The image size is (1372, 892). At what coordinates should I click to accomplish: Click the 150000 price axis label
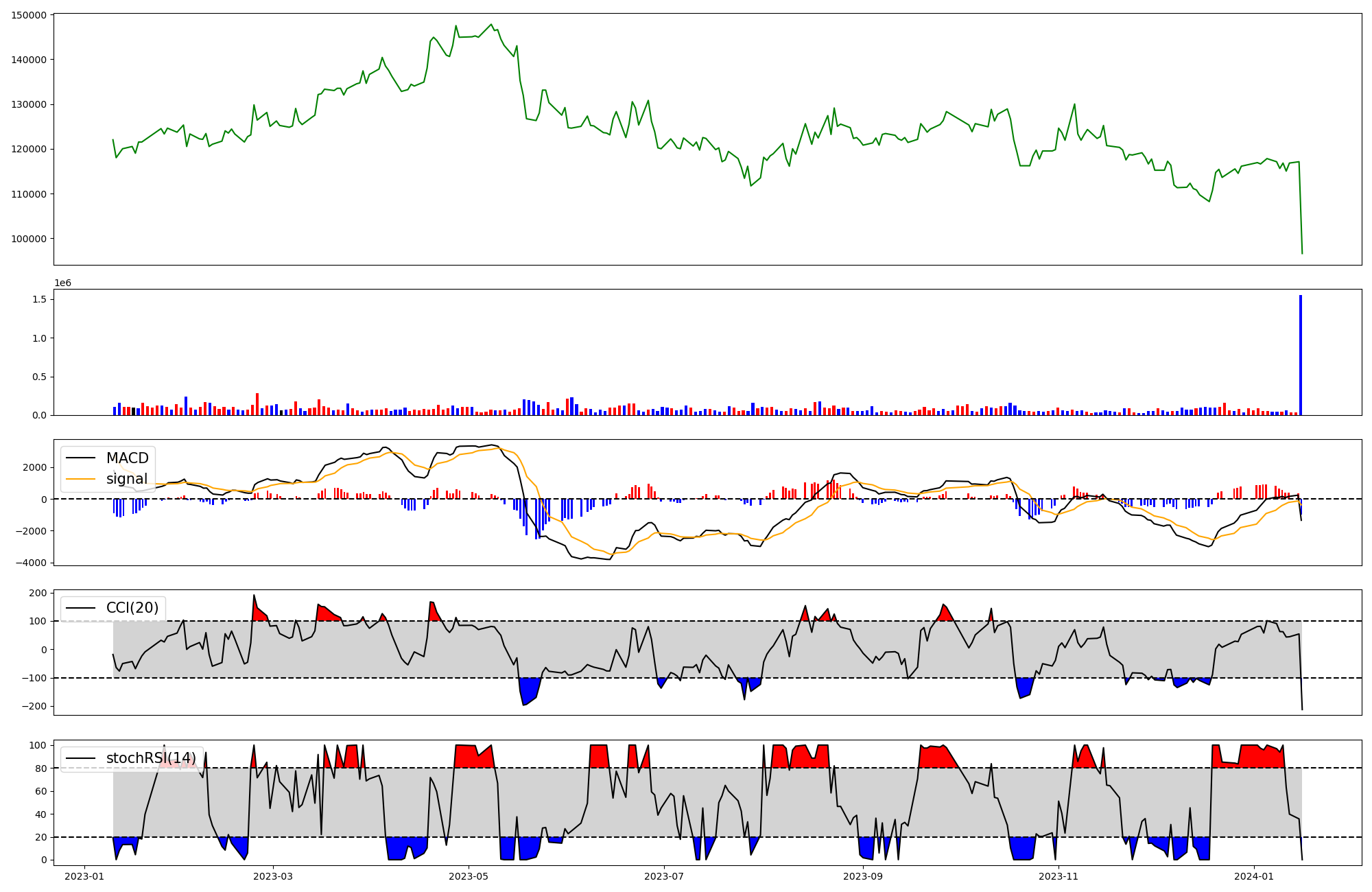tap(29, 15)
